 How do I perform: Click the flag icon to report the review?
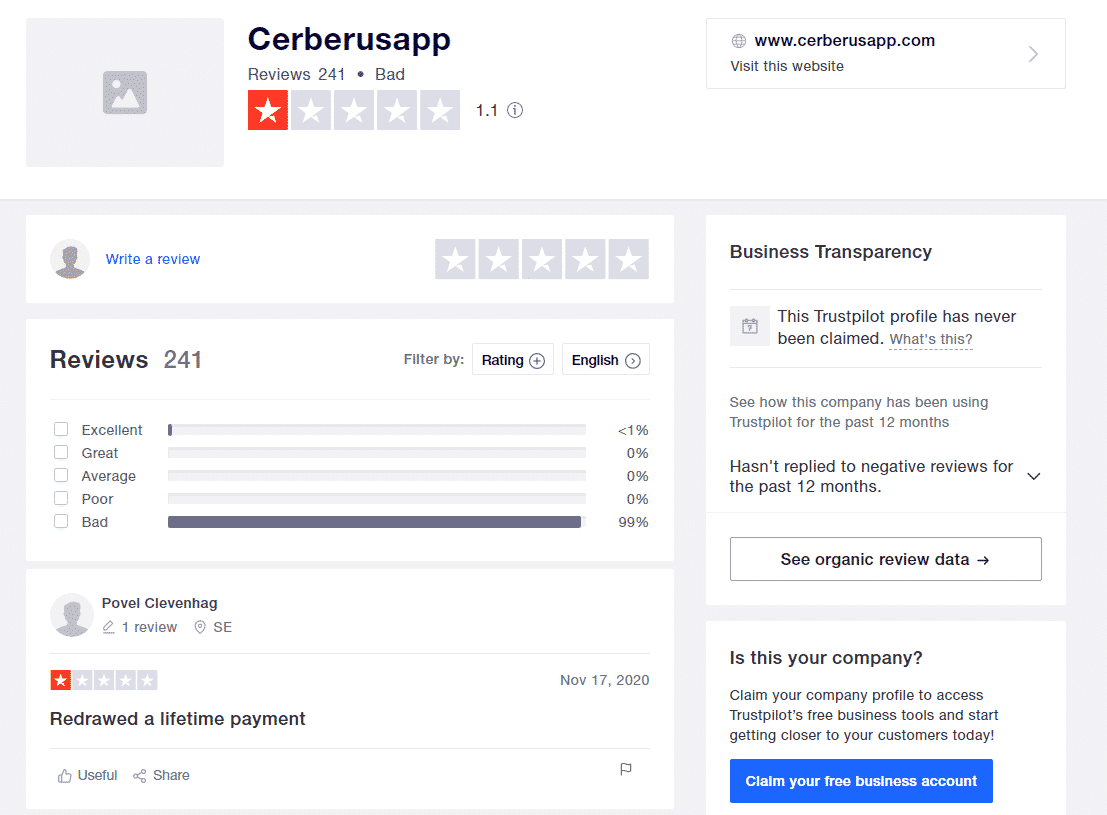[x=626, y=769]
